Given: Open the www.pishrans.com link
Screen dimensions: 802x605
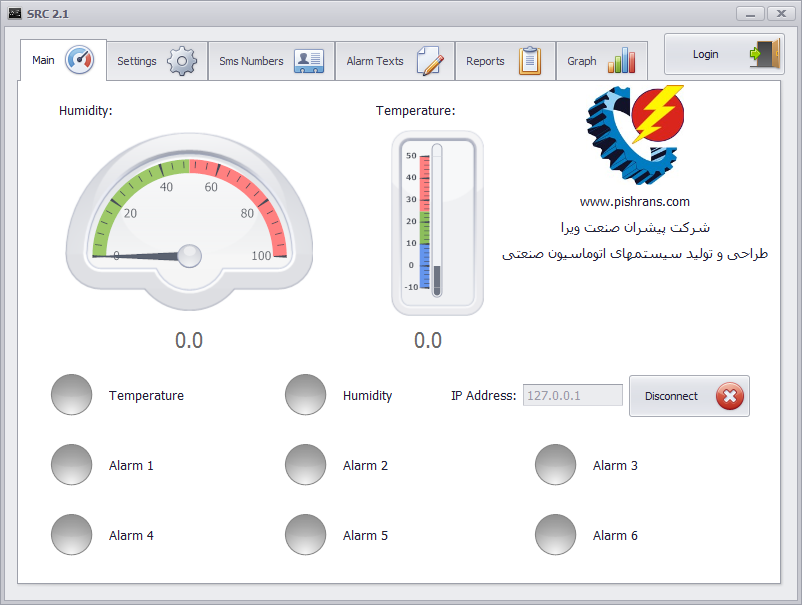Looking at the screenshot, I should (635, 201).
